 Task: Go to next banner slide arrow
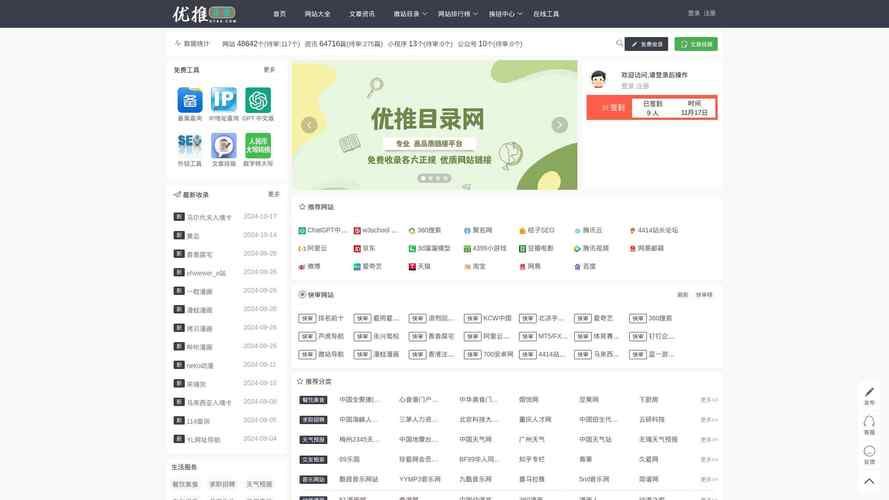coord(559,125)
